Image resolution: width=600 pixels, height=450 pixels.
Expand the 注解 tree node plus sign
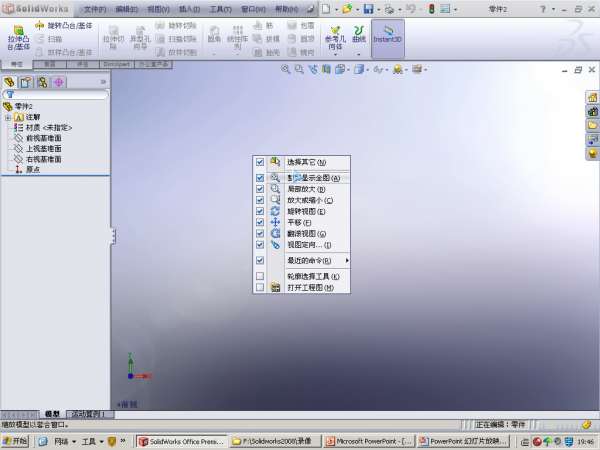tap(8, 117)
